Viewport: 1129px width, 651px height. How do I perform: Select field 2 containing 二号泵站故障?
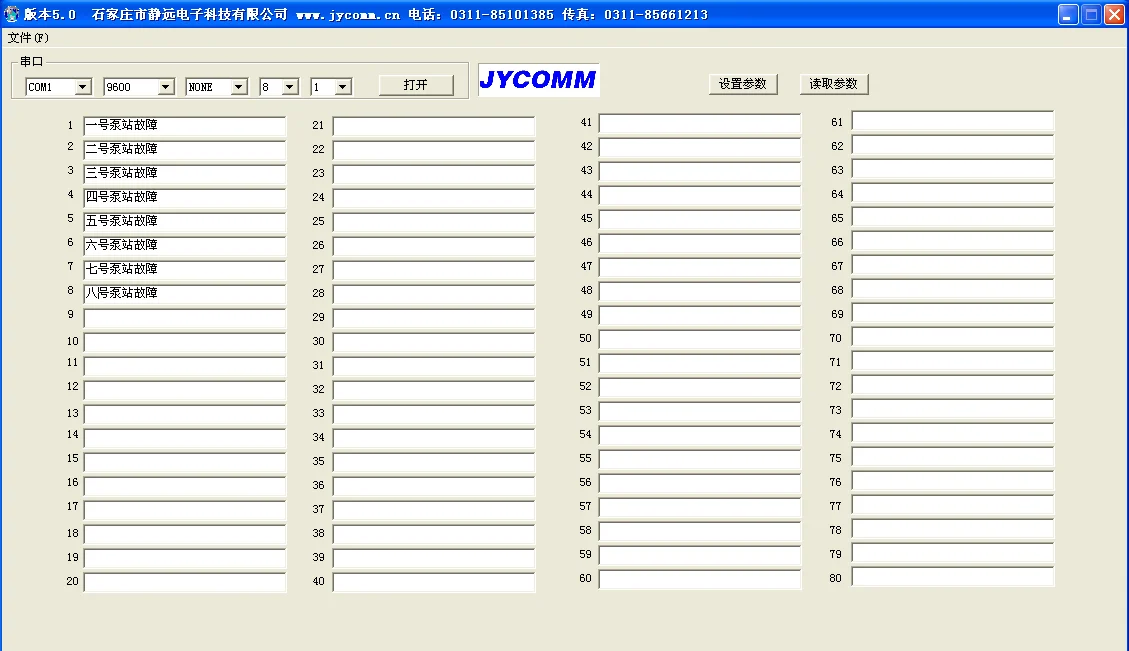184,150
